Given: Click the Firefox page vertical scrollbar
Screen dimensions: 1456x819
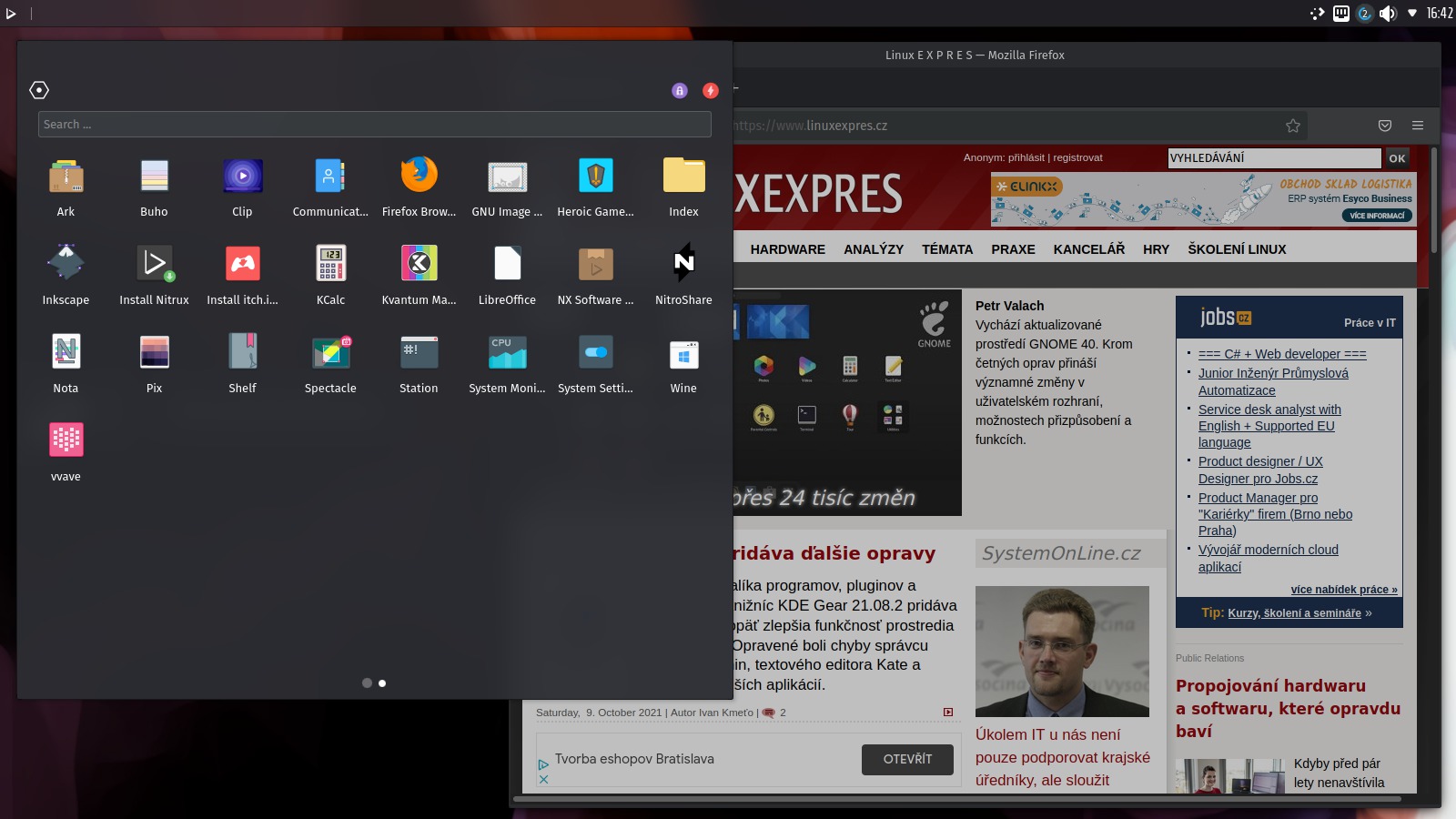Looking at the screenshot, I should (1434, 200).
